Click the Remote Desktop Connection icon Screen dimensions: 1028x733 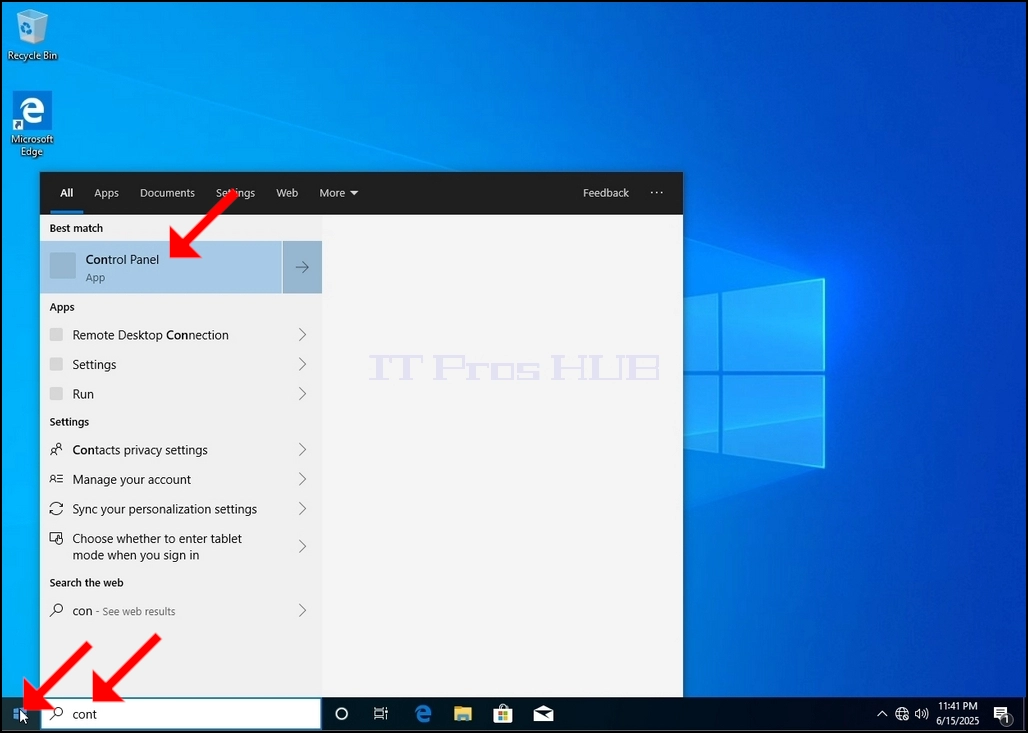tap(56, 334)
